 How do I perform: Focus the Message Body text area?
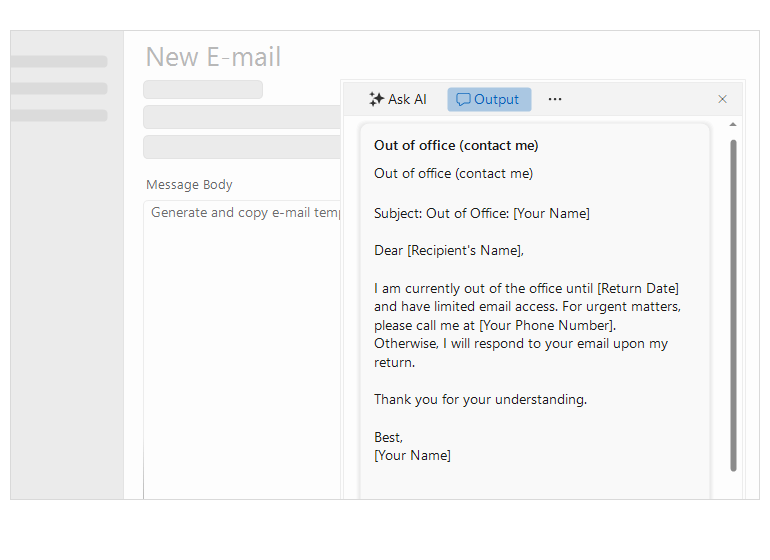pos(242,349)
